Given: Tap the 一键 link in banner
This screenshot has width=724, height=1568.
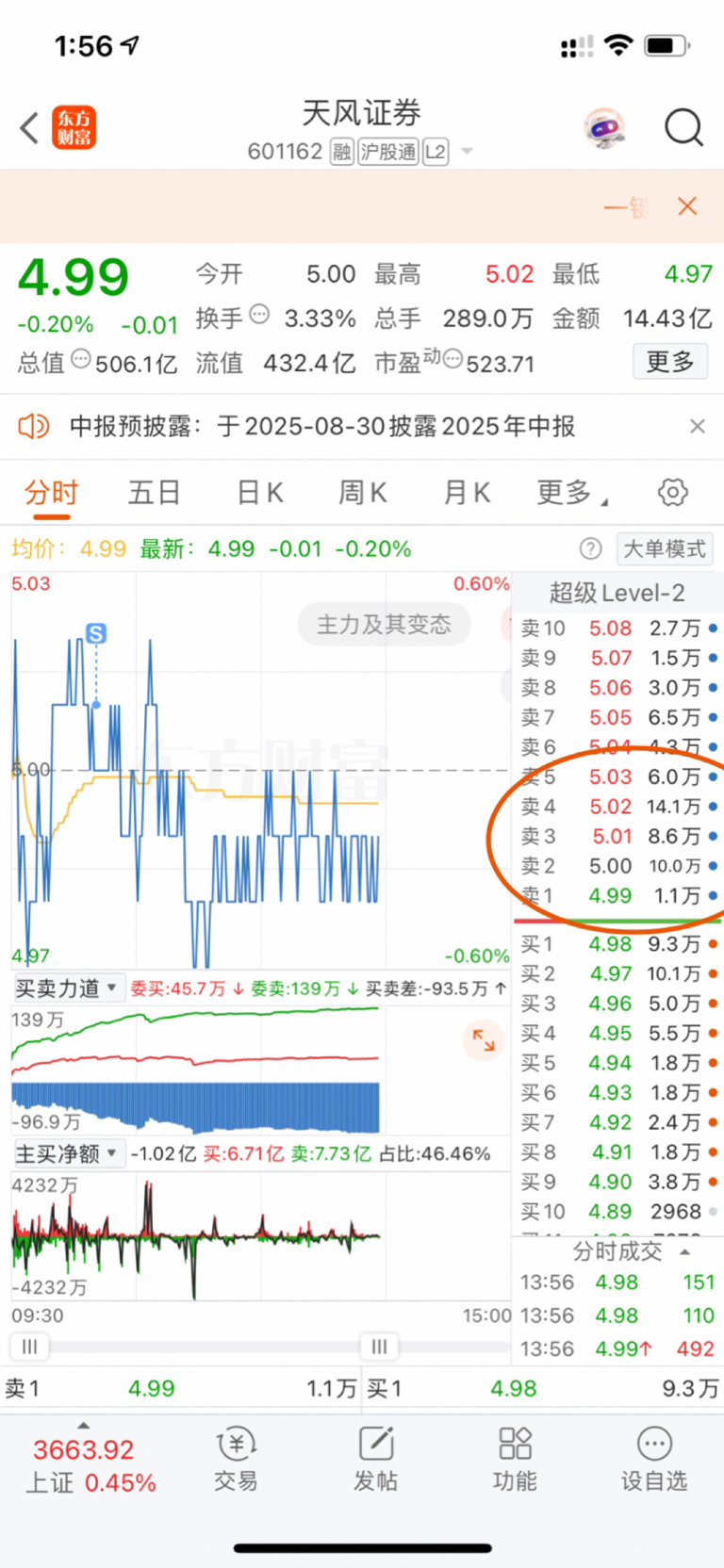Looking at the screenshot, I should point(627,206).
